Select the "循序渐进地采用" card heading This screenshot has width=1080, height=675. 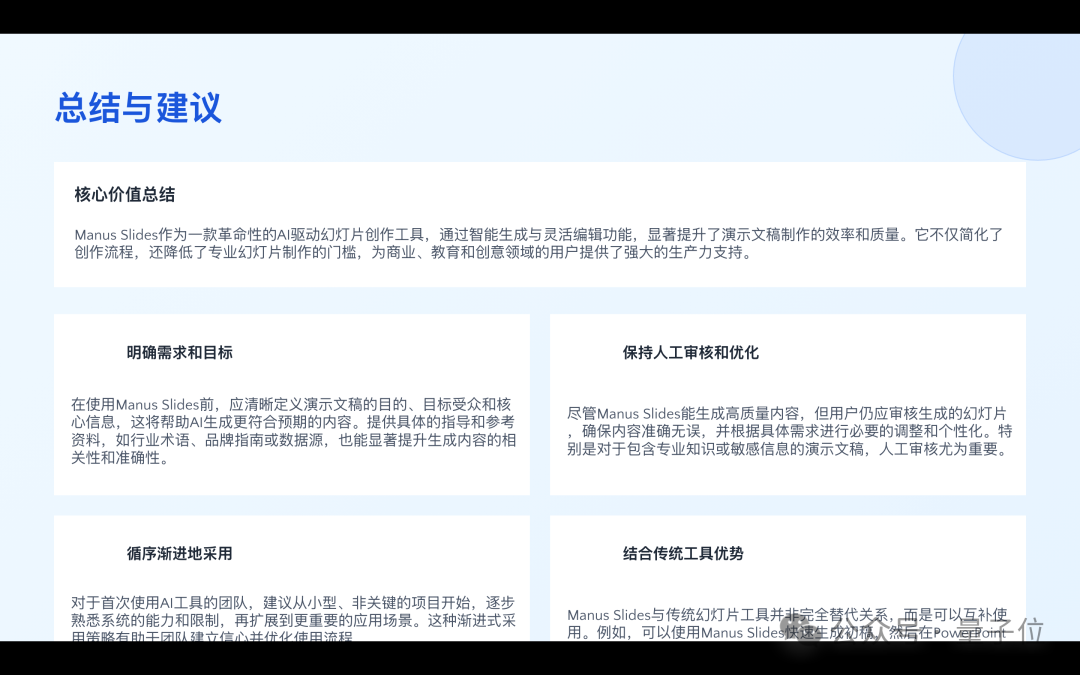[x=180, y=554]
